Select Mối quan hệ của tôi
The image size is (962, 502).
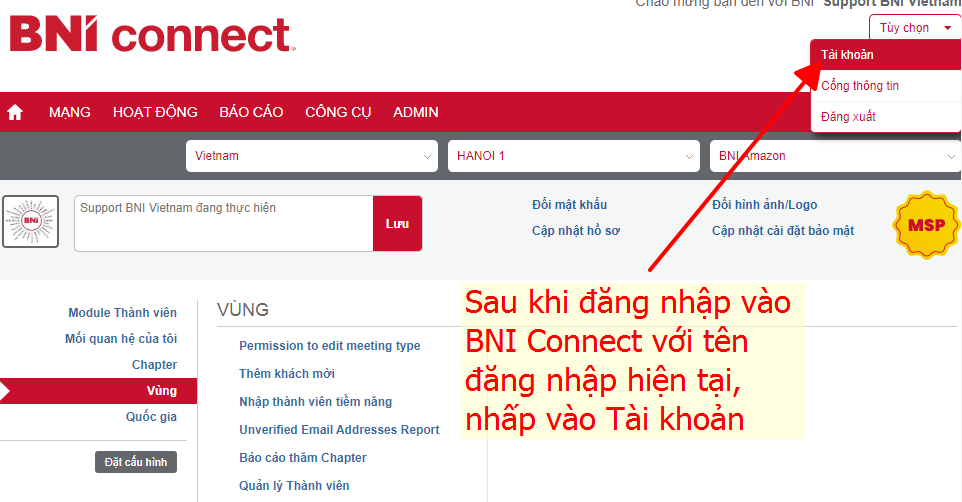[121, 339]
